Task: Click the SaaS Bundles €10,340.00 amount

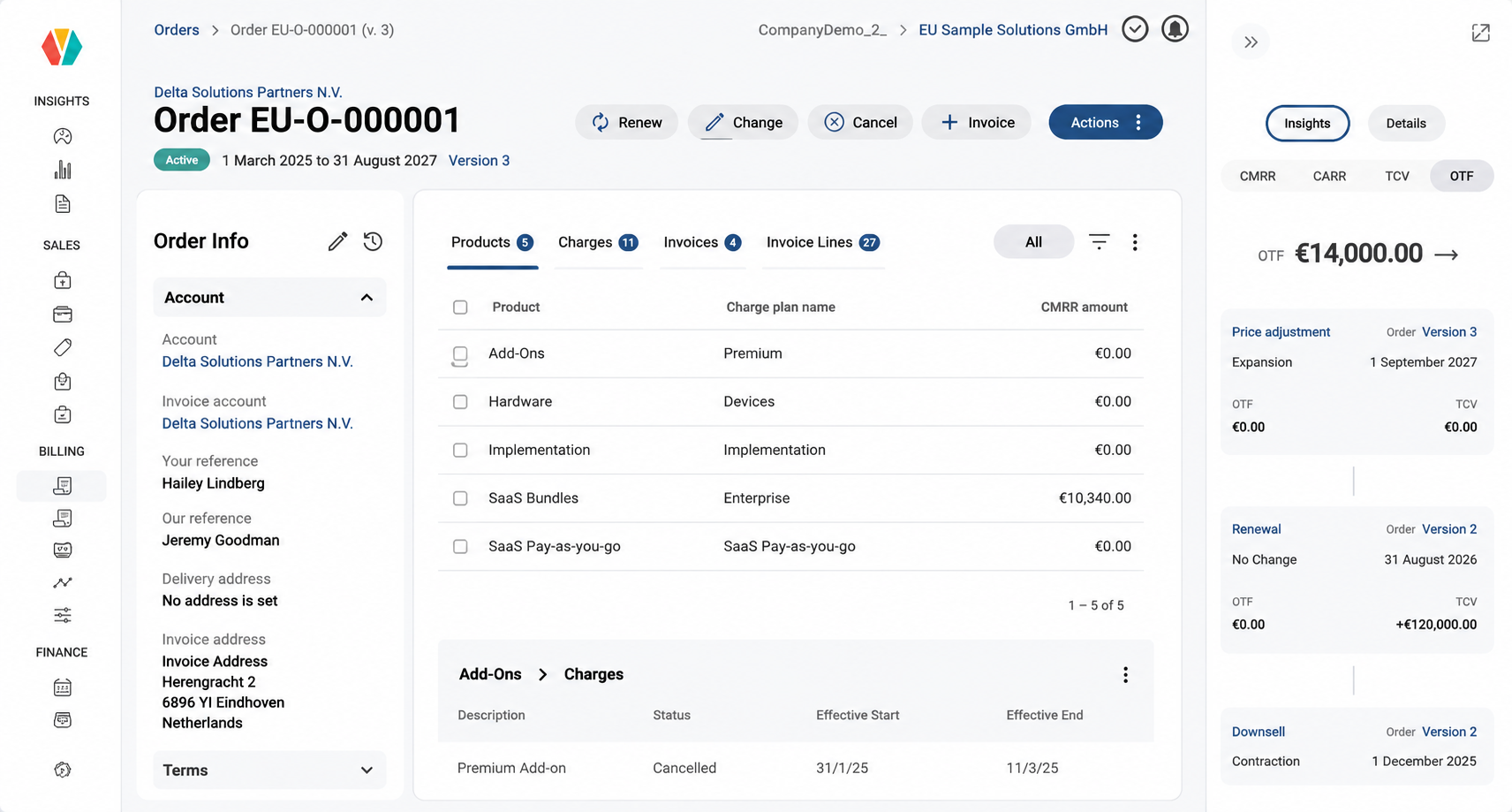Action: tap(1095, 498)
